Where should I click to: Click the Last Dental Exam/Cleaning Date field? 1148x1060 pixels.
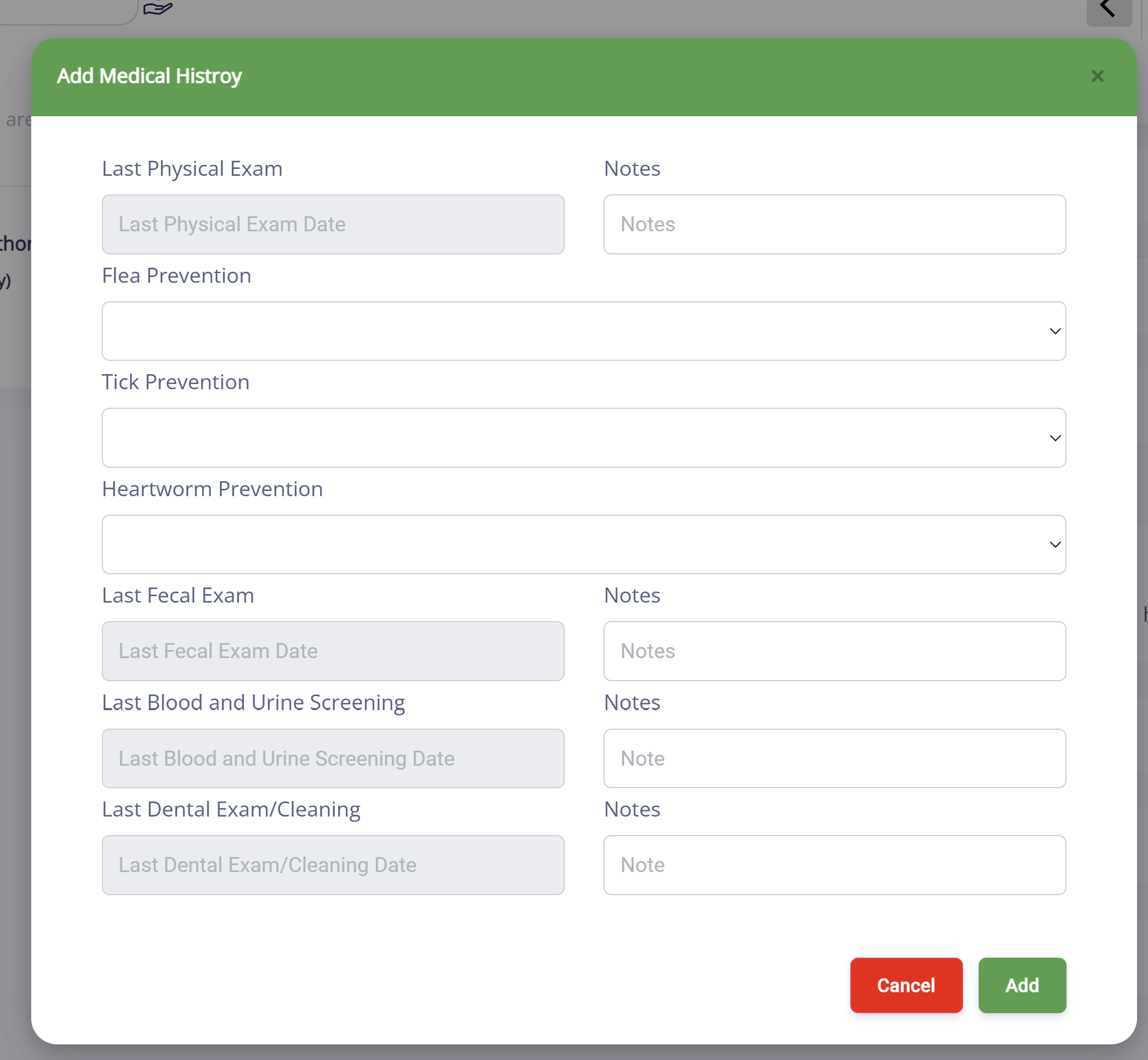tap(333, 865)
